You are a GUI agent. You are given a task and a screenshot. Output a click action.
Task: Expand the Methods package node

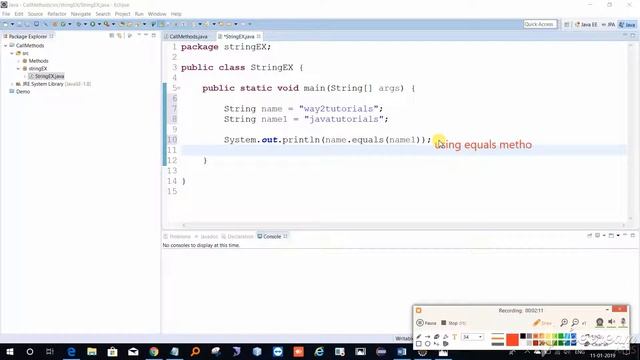coord(18,61)
